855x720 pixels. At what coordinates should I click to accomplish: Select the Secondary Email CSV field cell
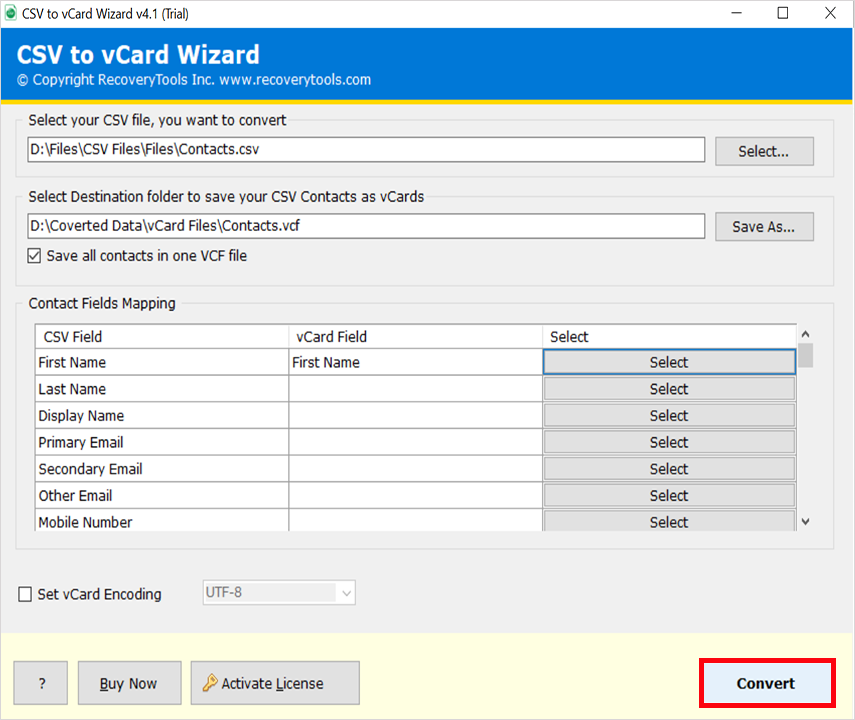(x=162, y=469)
